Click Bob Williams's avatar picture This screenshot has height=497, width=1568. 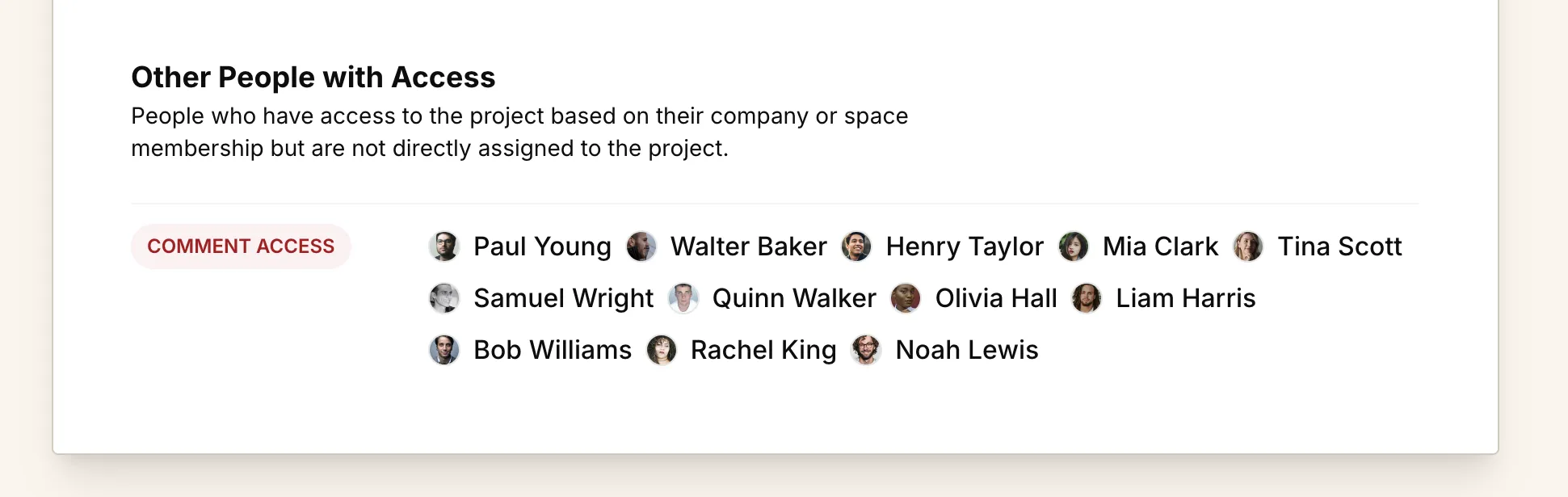pyautogui.click(x=443, y=350)
